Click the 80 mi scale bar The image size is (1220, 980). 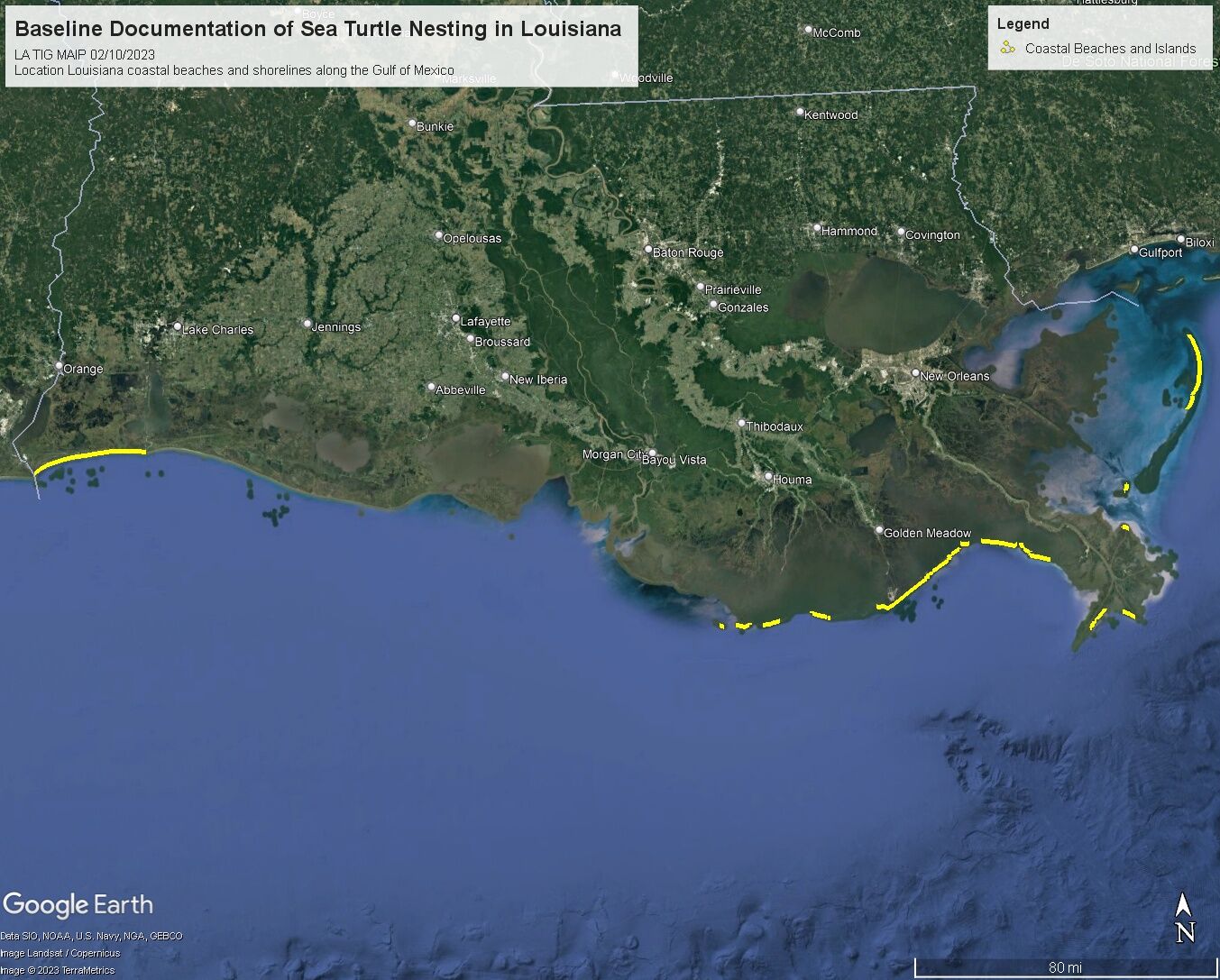point(1064,966)
